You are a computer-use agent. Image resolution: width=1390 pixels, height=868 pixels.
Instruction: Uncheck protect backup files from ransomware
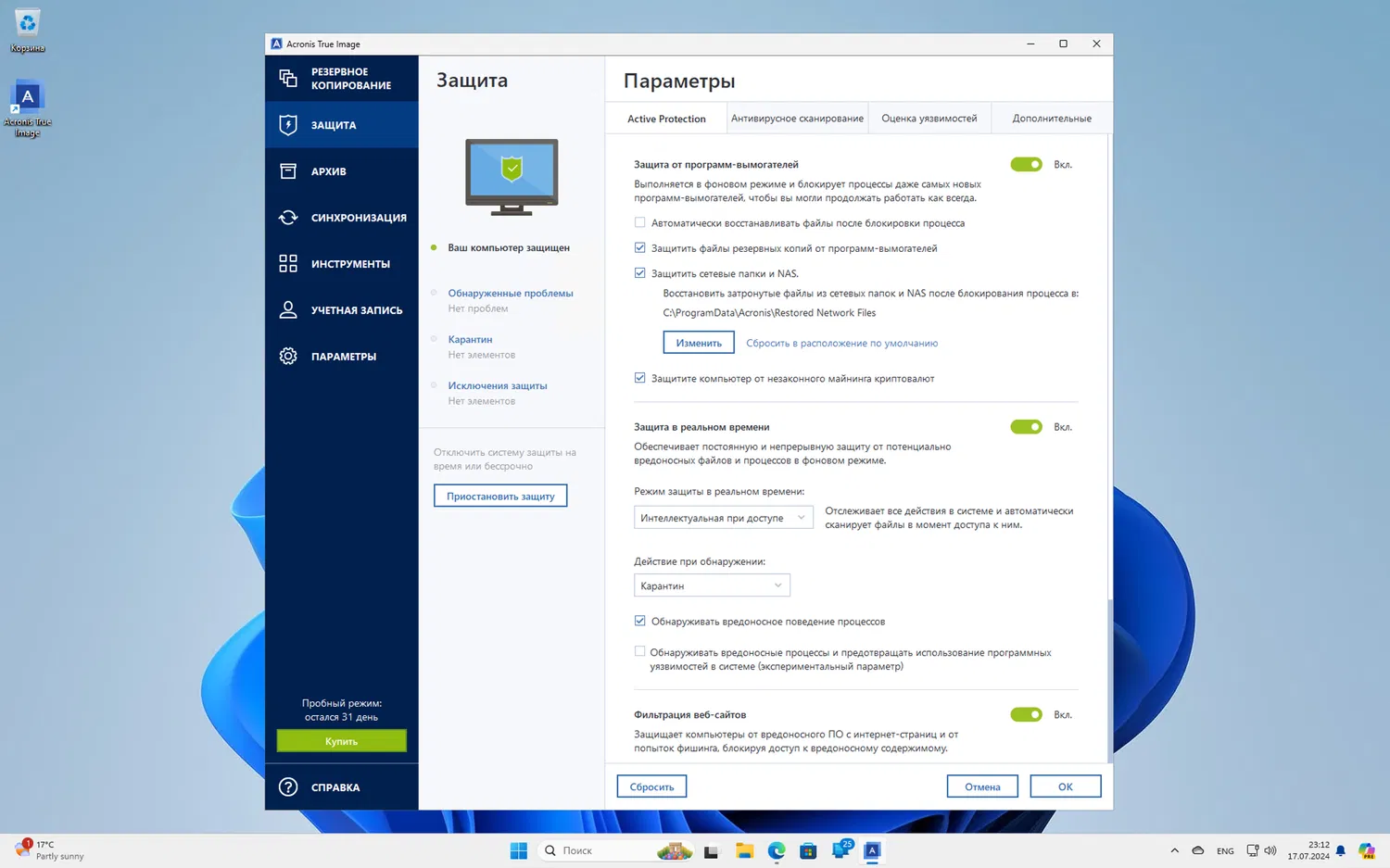[639, 248]
